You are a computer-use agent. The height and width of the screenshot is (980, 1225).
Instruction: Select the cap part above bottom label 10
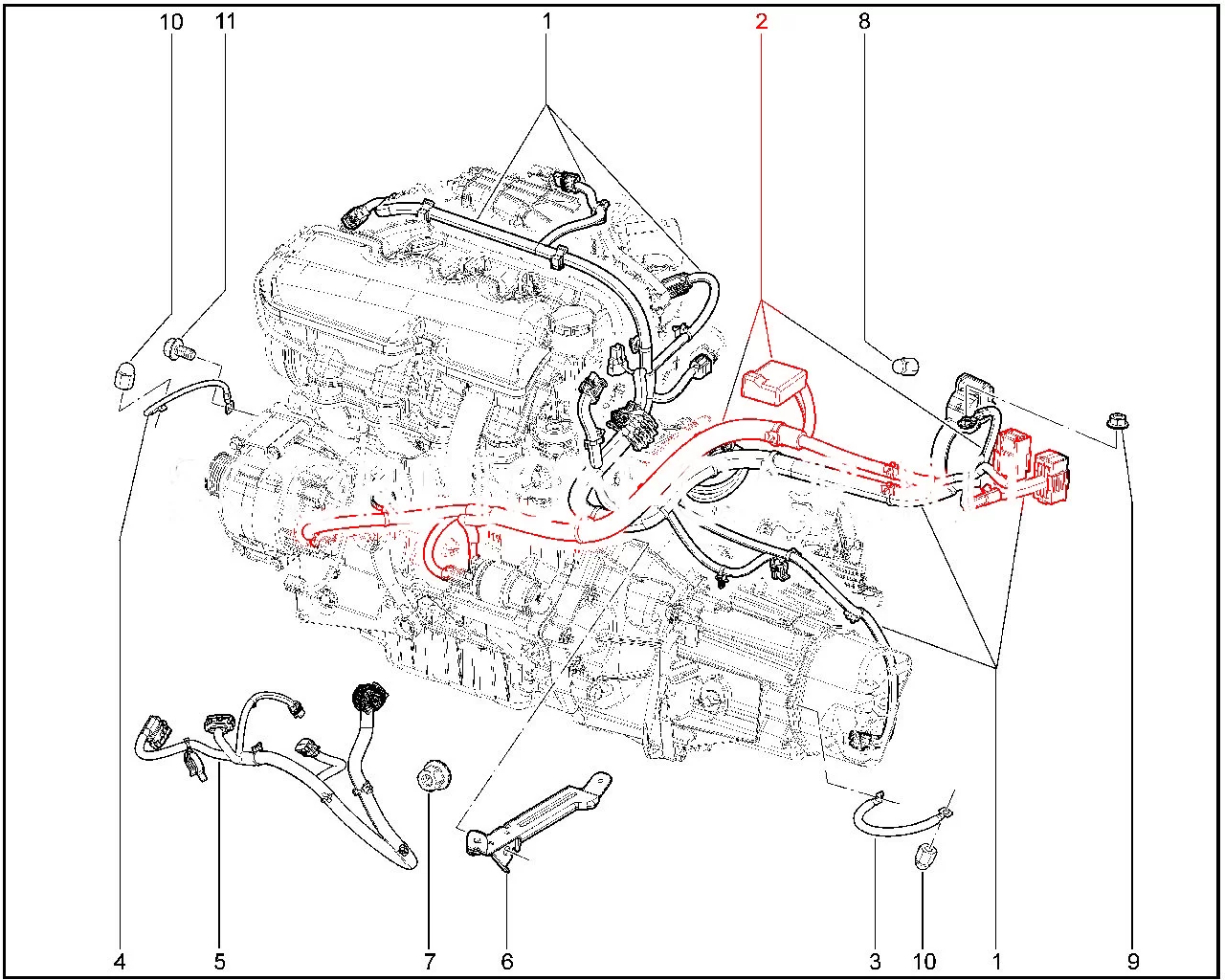924,857
